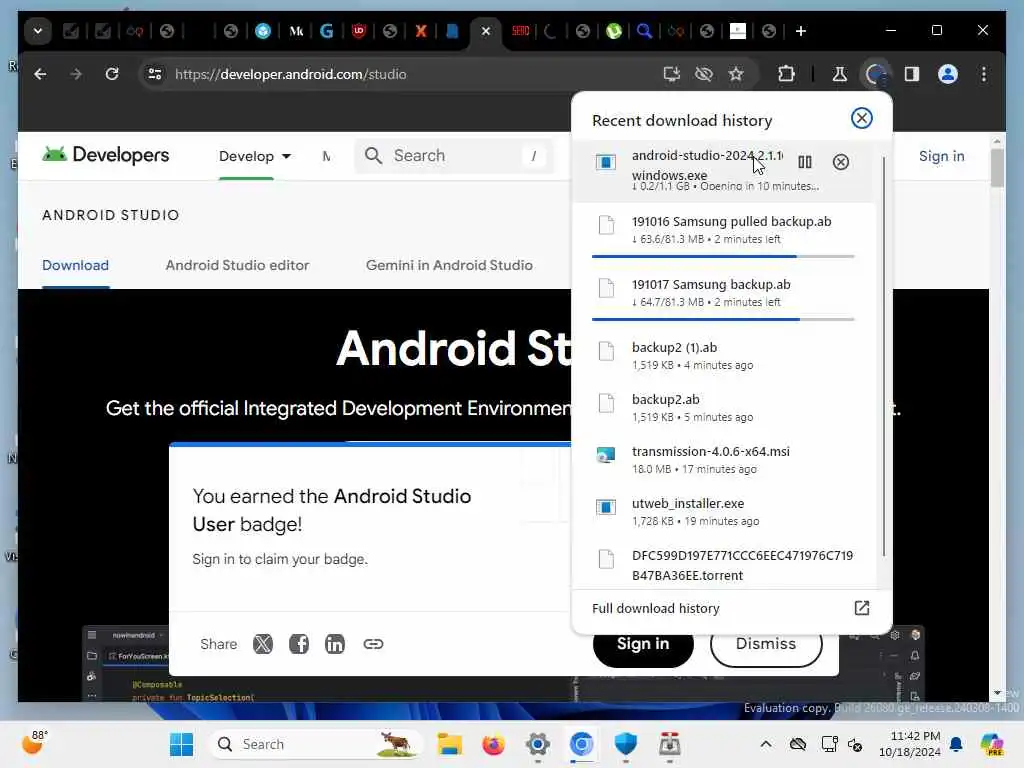Switch to the Medium tab
The image size is (1024, 768).
point(296,31)
